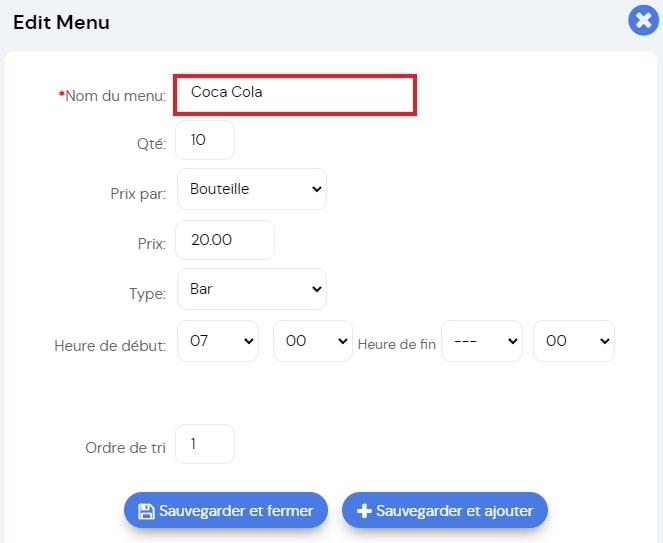Click the Heure de début label
Image resolution: width=663 pixels, height=543 pixels.
pyautogui.click(x=110, y=346)
